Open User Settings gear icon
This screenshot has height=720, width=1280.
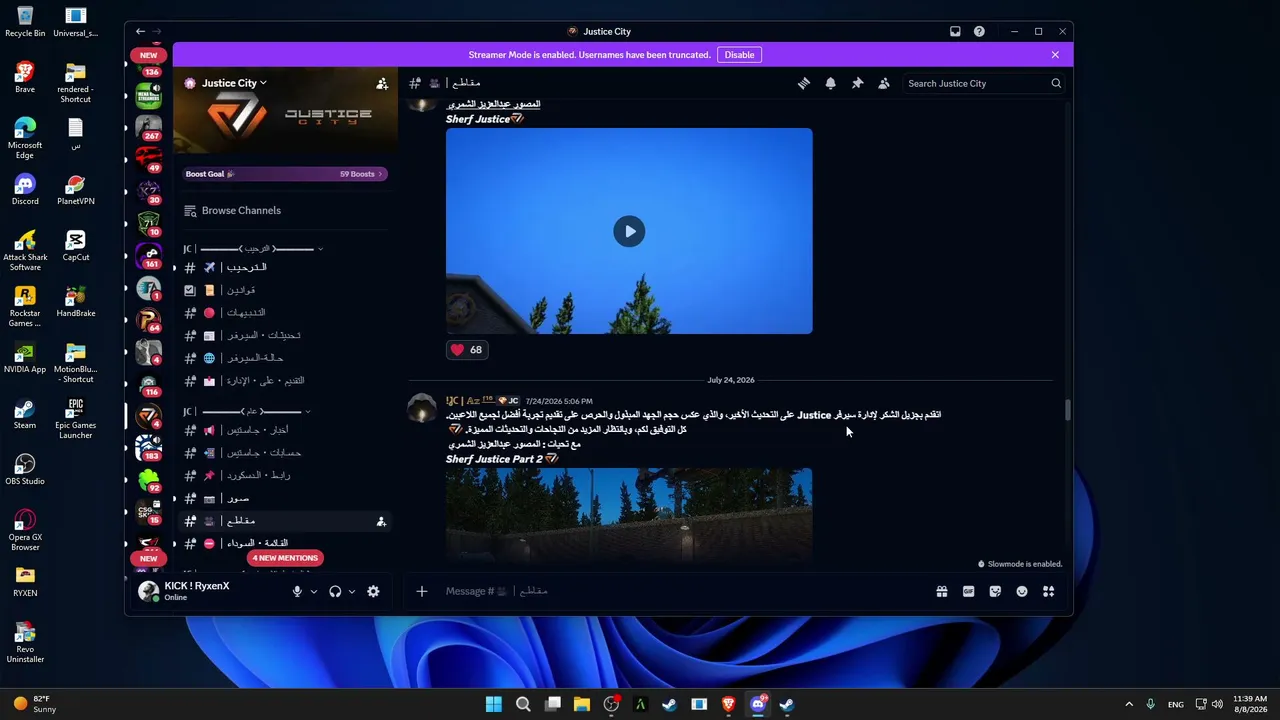pos(373,591)
